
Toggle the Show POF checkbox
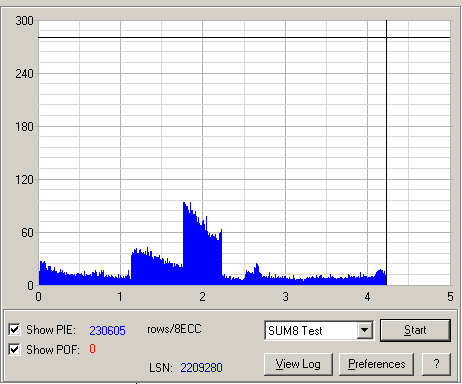click(14, 349)
